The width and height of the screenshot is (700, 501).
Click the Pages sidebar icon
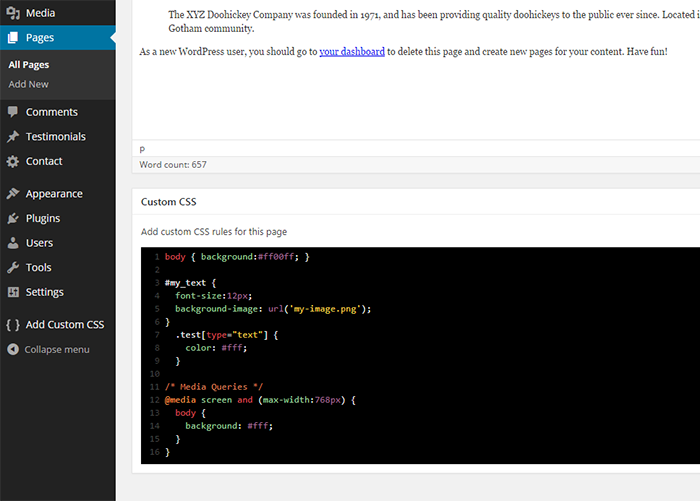[x=13, y=38]
